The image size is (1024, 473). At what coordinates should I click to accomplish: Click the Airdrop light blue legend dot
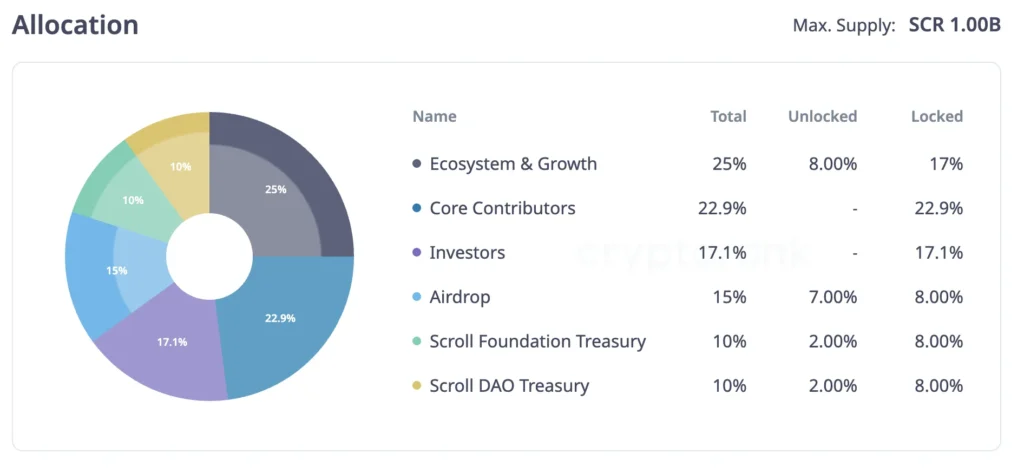416,297
